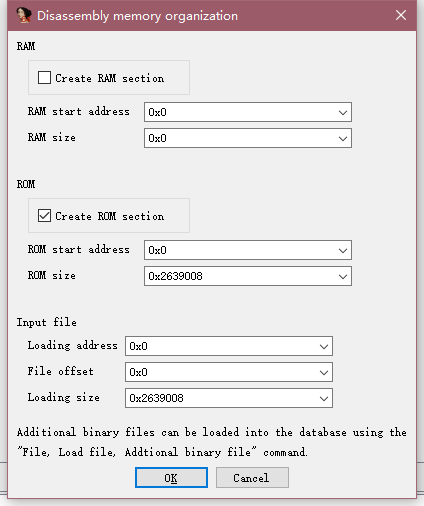Image resolution: width=424 pixels, height=506 pixels.
Task: Expand the ROM start address dropdown arrow
Action: [x=343, y=250]
